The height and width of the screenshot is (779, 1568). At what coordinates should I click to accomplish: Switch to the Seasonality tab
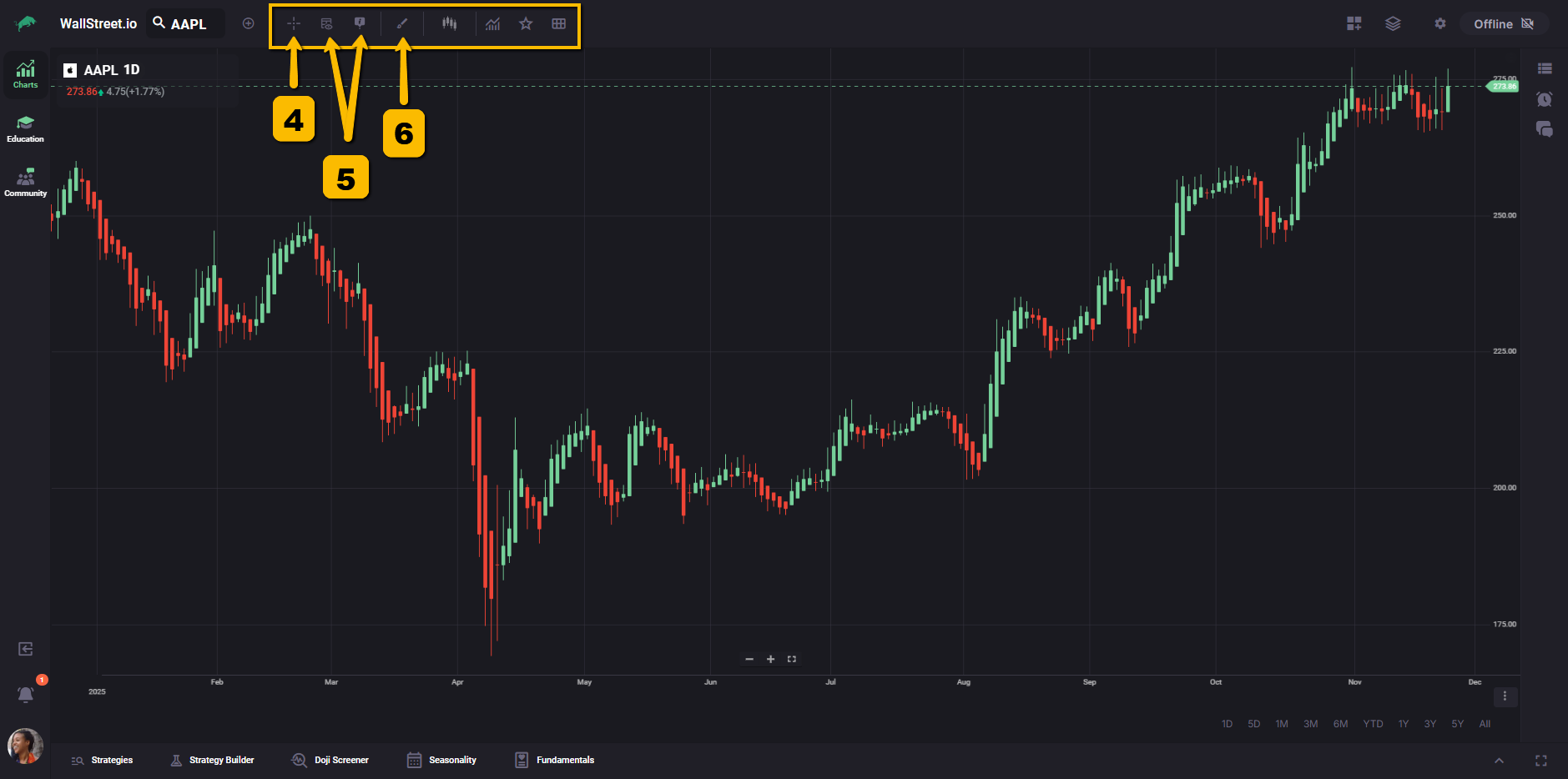click(x=441, y=760)
